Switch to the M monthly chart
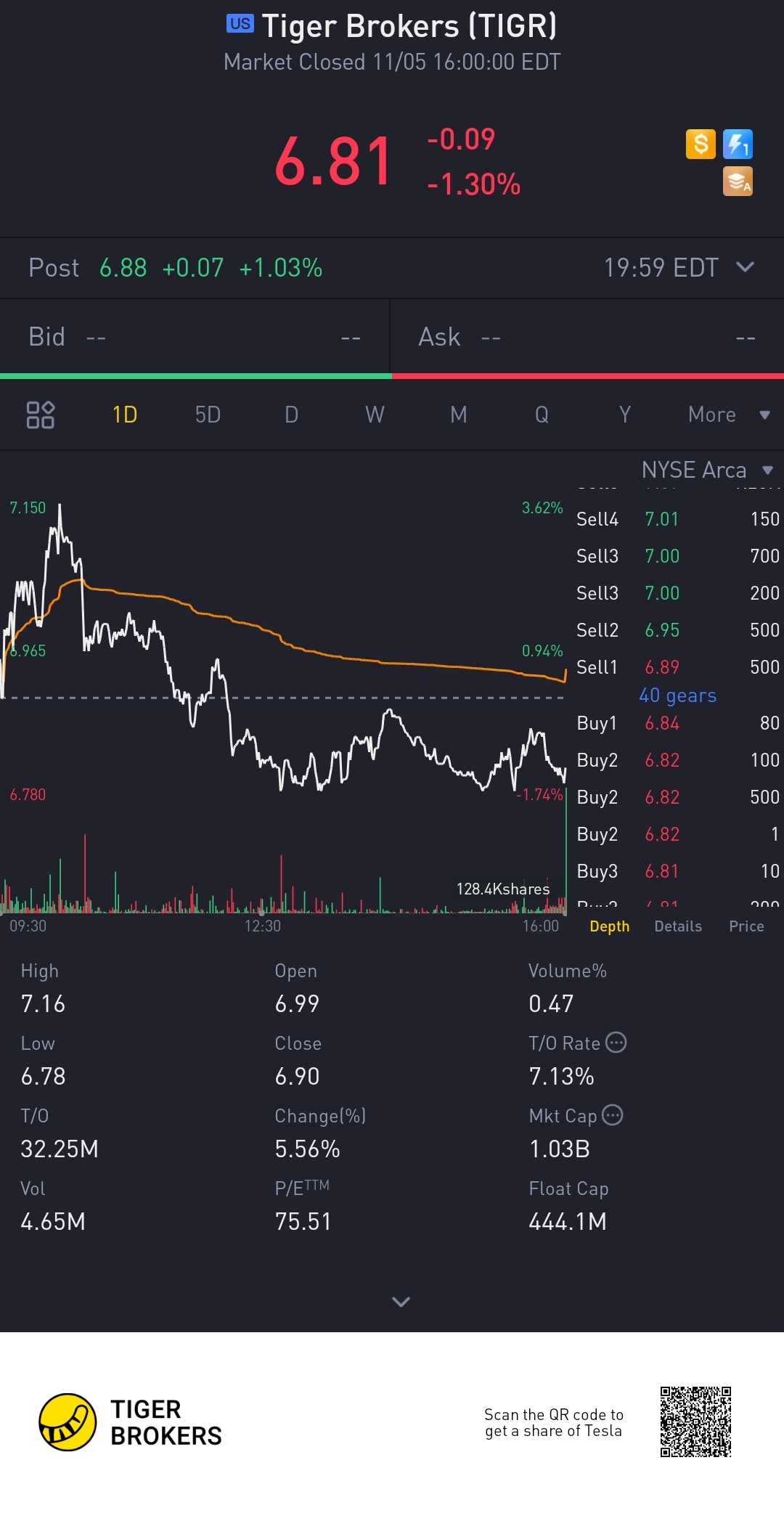This screenshot has height=1513, width=784. coord(458,415)
